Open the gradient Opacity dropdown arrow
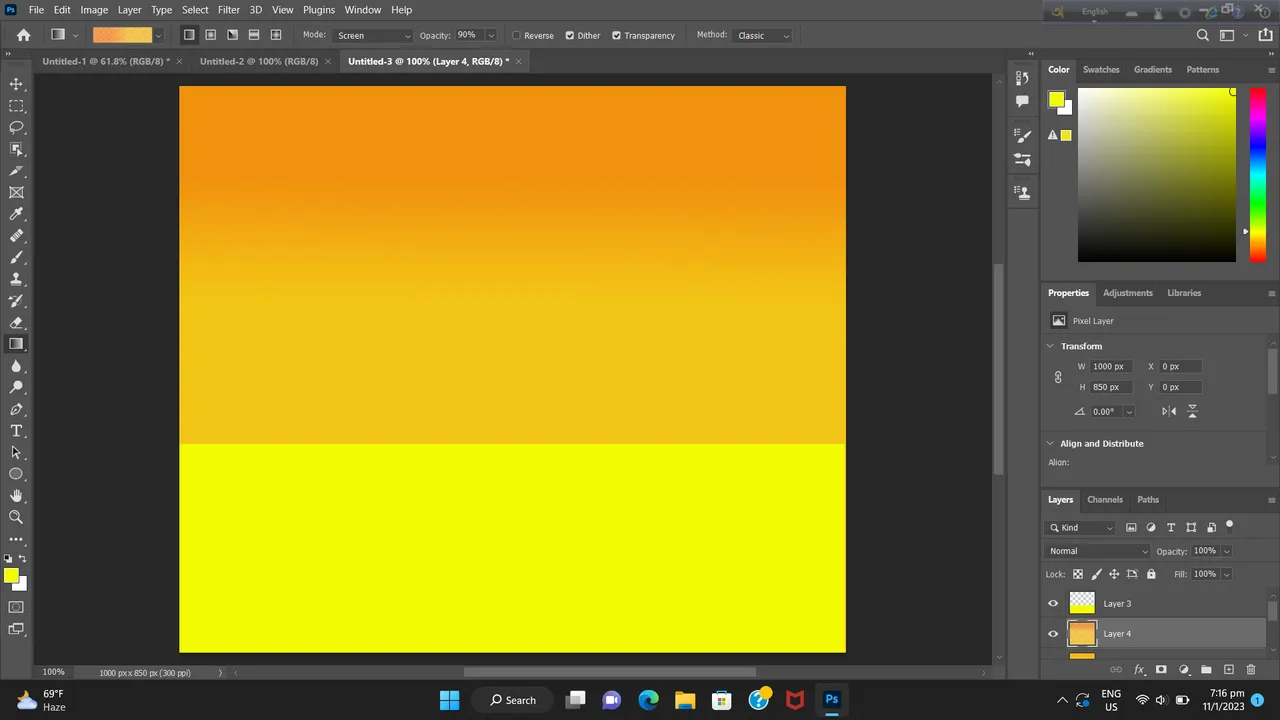Viewport: 1280px width, 720px height. (491, 36)
